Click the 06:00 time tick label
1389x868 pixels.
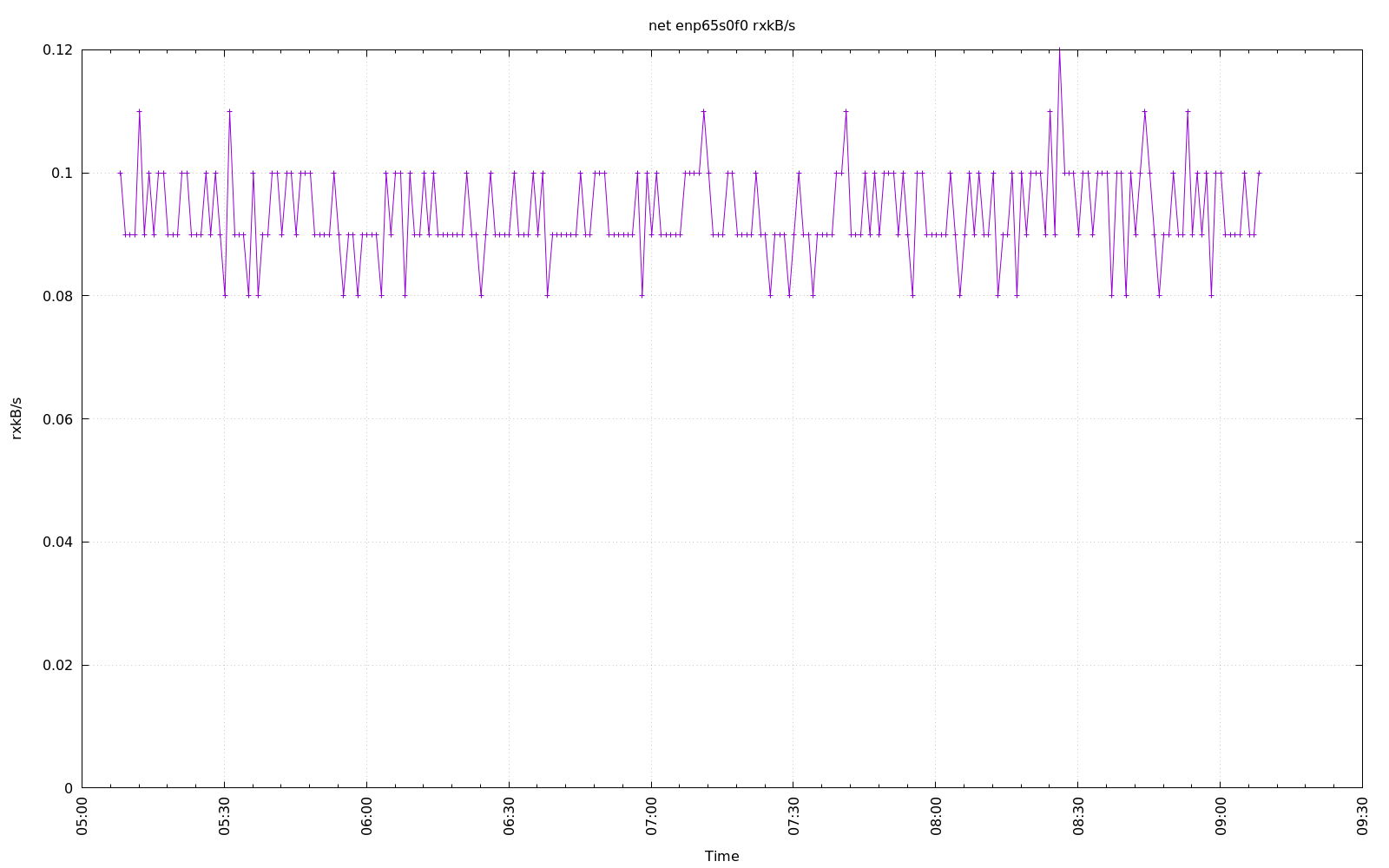coord(367,816)
